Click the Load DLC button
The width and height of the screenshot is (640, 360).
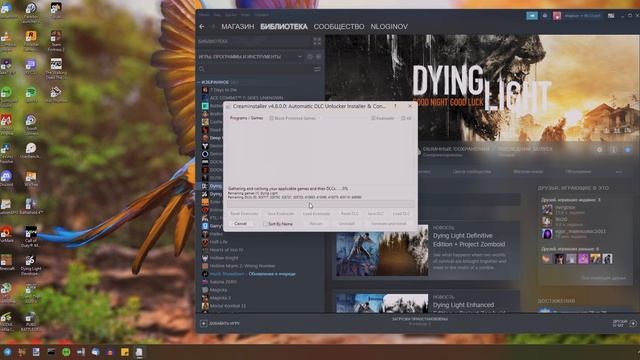(x=401, y=214)
